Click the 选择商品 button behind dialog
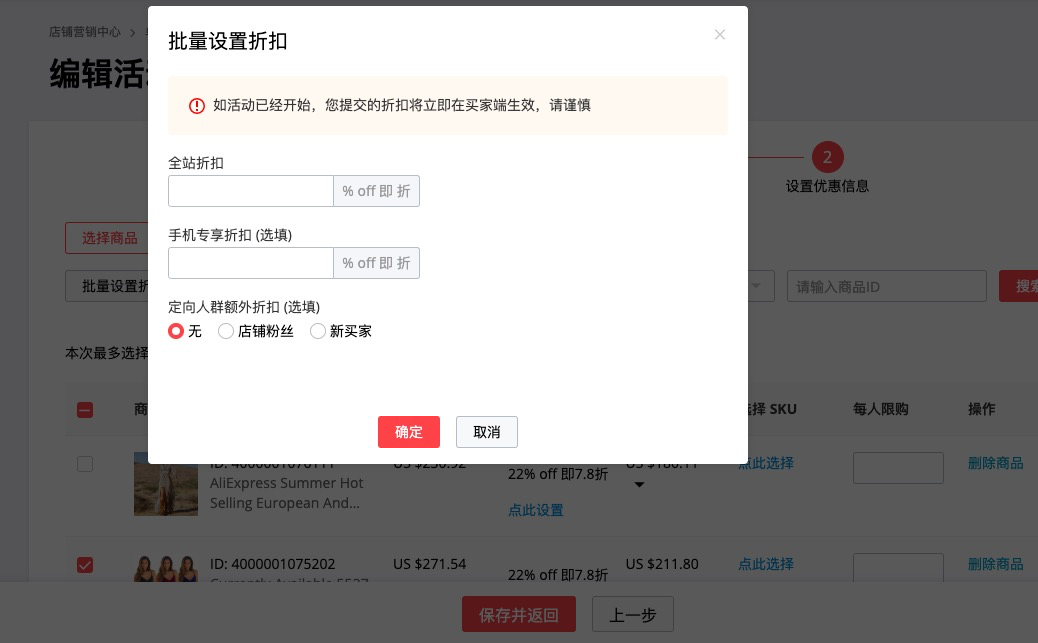Screen dimensions: 1038x643 pos(107,238)
